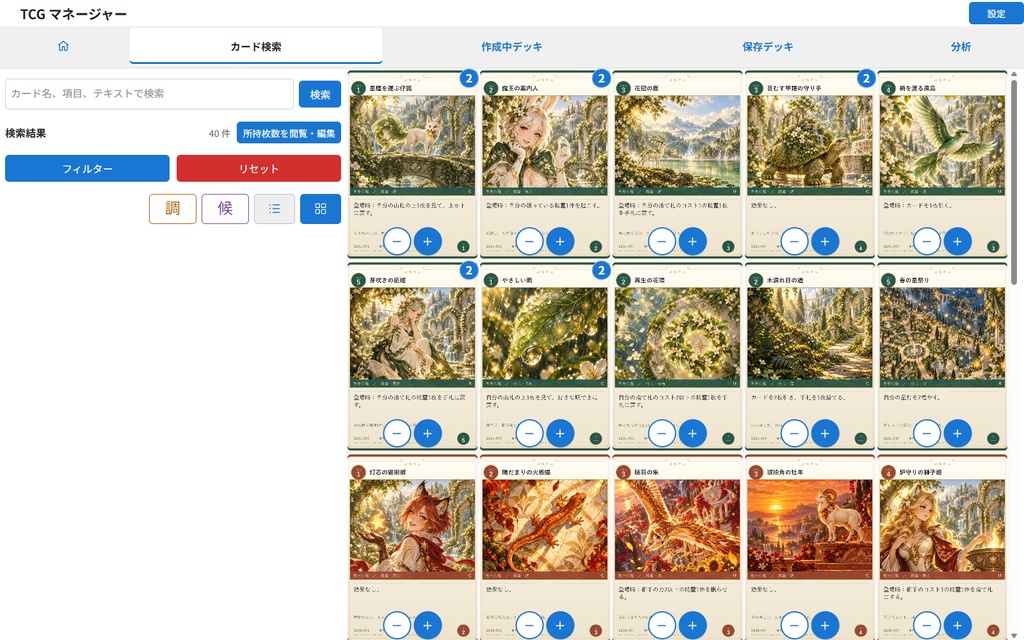Screen dimensions: 1024x640
Task: Remove a copy of 木漏れ日の道 forest path card
Action: coord(795,434)
